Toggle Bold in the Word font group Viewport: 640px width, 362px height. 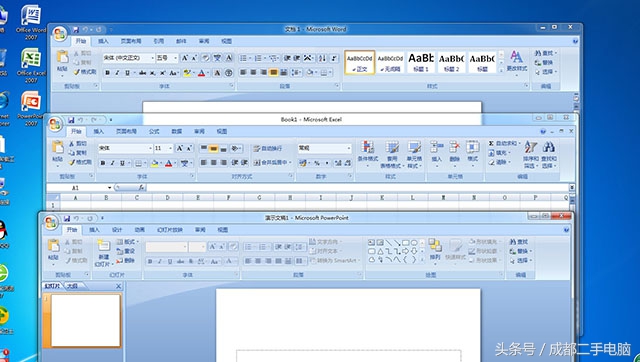pos(107,73)
